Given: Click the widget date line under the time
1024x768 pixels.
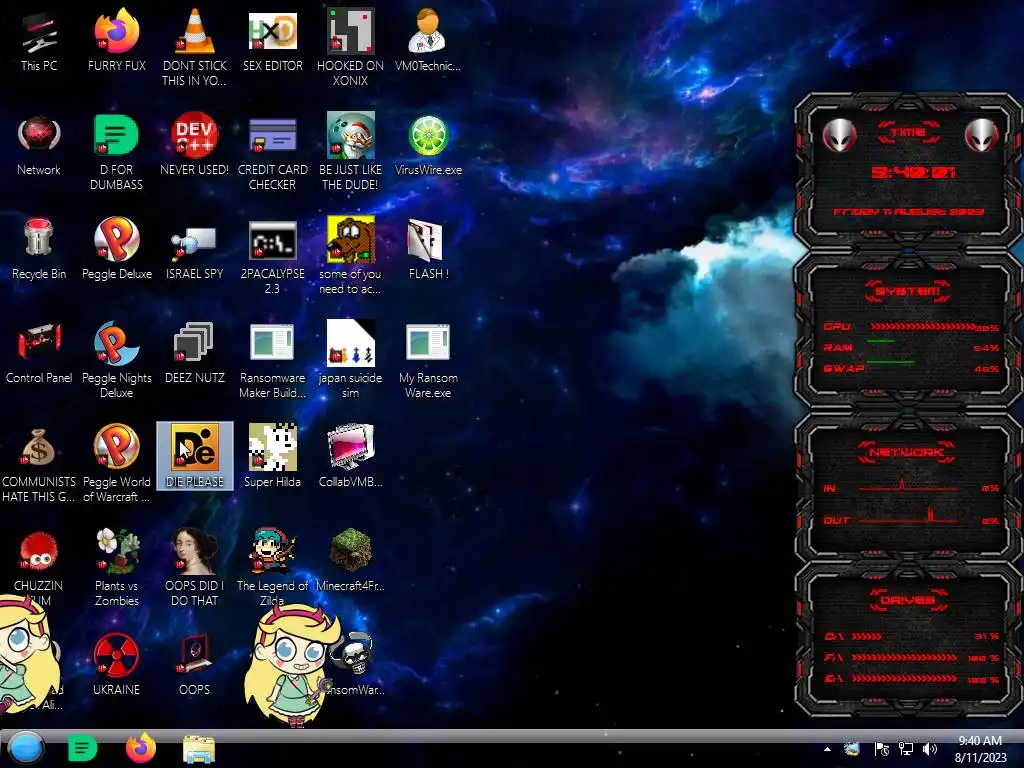Looking at the screenshot, I should [908, 212].
